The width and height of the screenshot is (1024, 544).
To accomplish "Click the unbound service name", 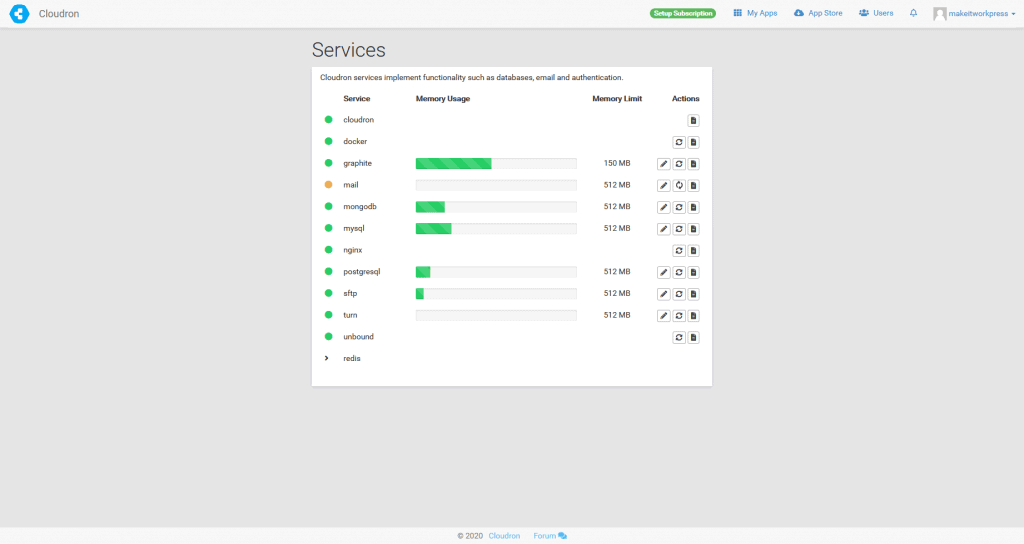I will click(x=359, y=337).
